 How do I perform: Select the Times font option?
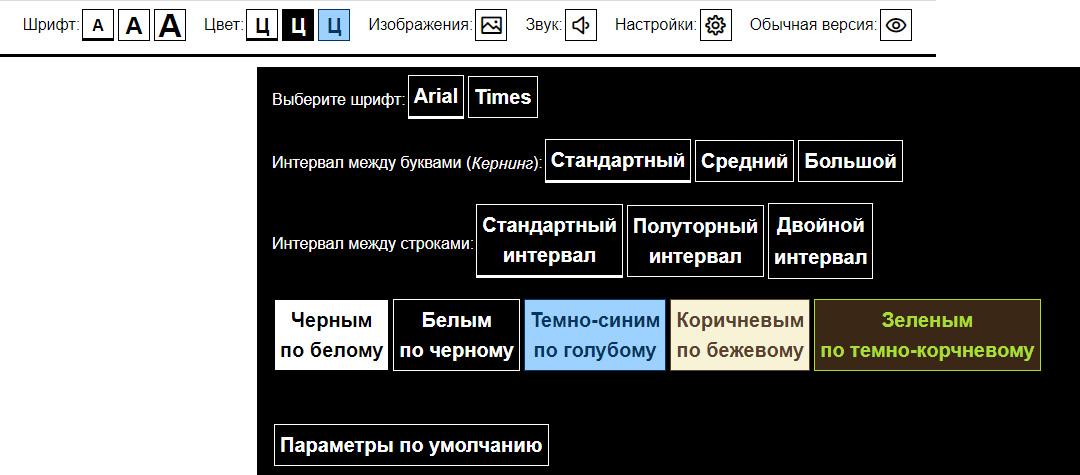pyautogui.click(x=503, y=97)
